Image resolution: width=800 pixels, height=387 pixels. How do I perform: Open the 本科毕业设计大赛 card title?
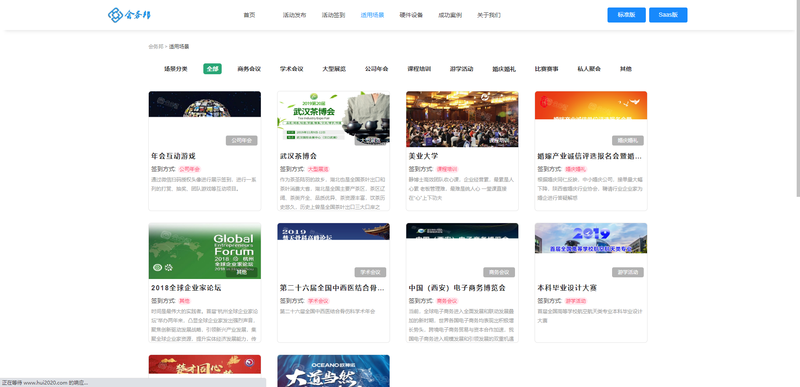pyautogui.click(x=567, y=288)
